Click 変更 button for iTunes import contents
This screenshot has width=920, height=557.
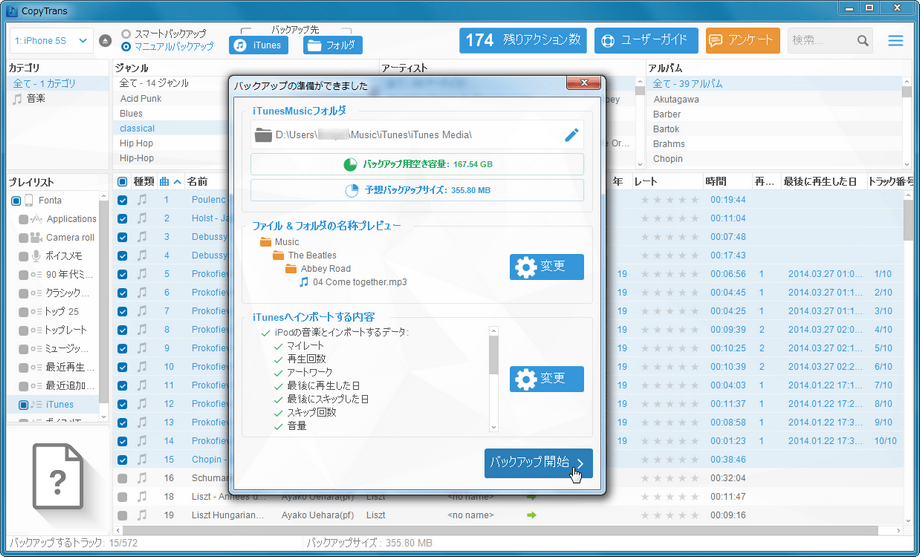click(x=546, y=379)
